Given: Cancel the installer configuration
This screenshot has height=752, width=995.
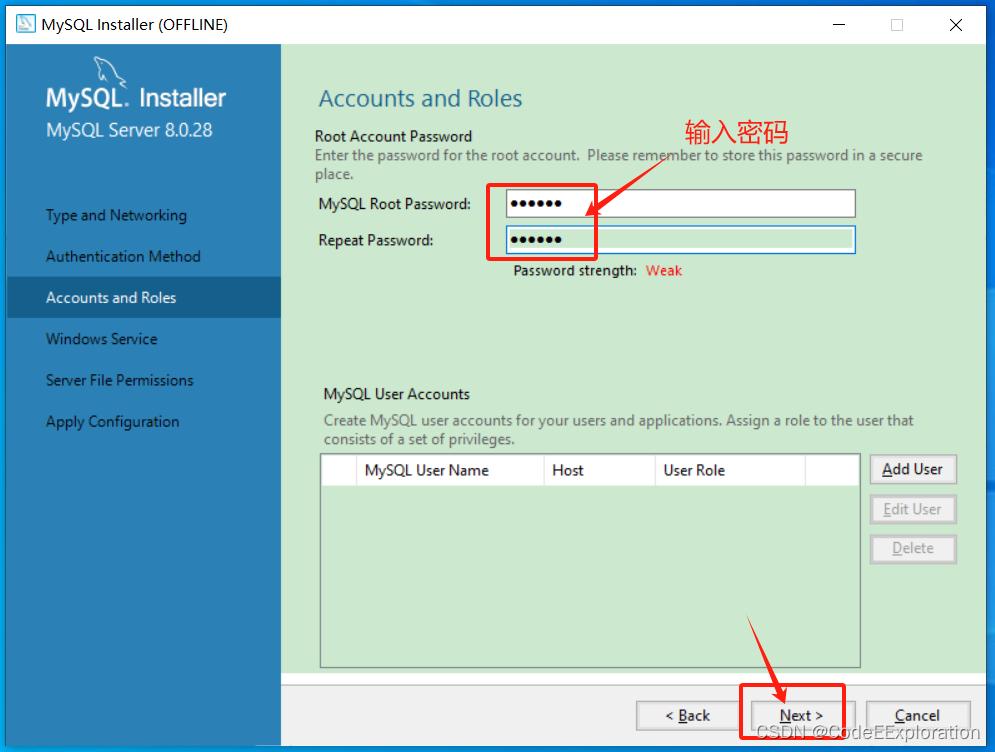Looking at the screenshot, I should (918, 715).
